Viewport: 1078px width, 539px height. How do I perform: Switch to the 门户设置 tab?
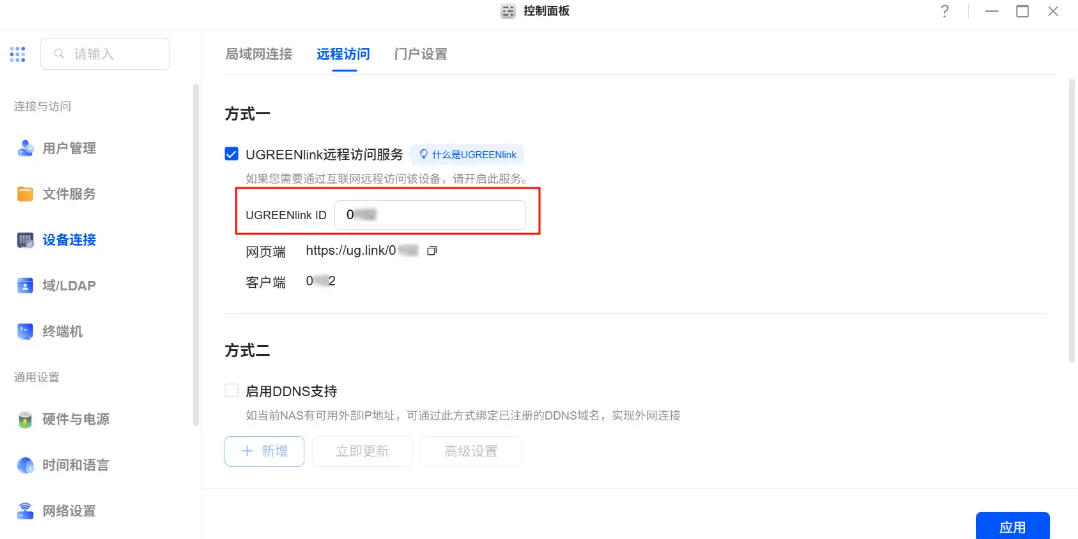[x=420, y=54]
